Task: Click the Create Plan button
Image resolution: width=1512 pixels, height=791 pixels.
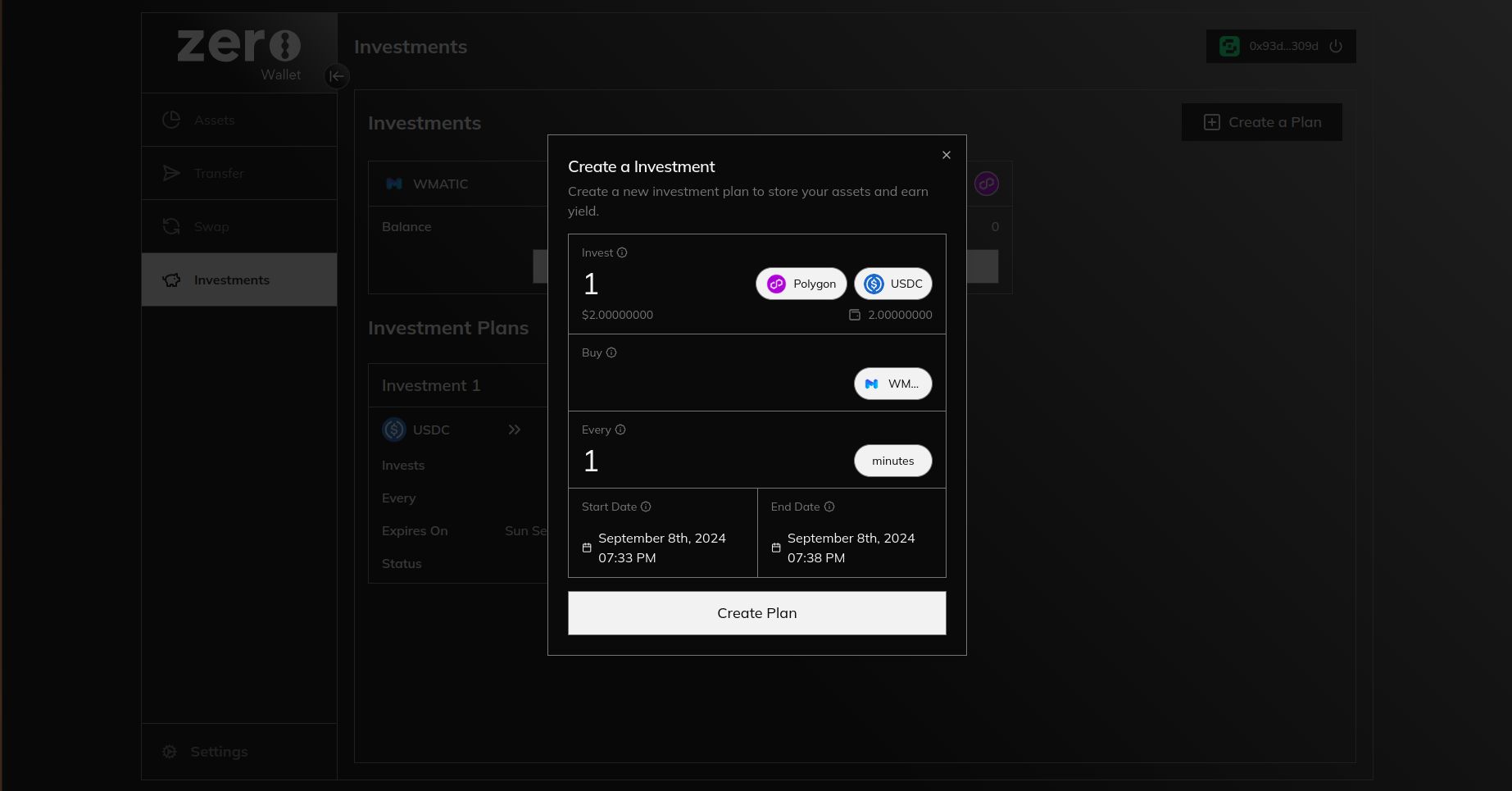Action: 756,613
